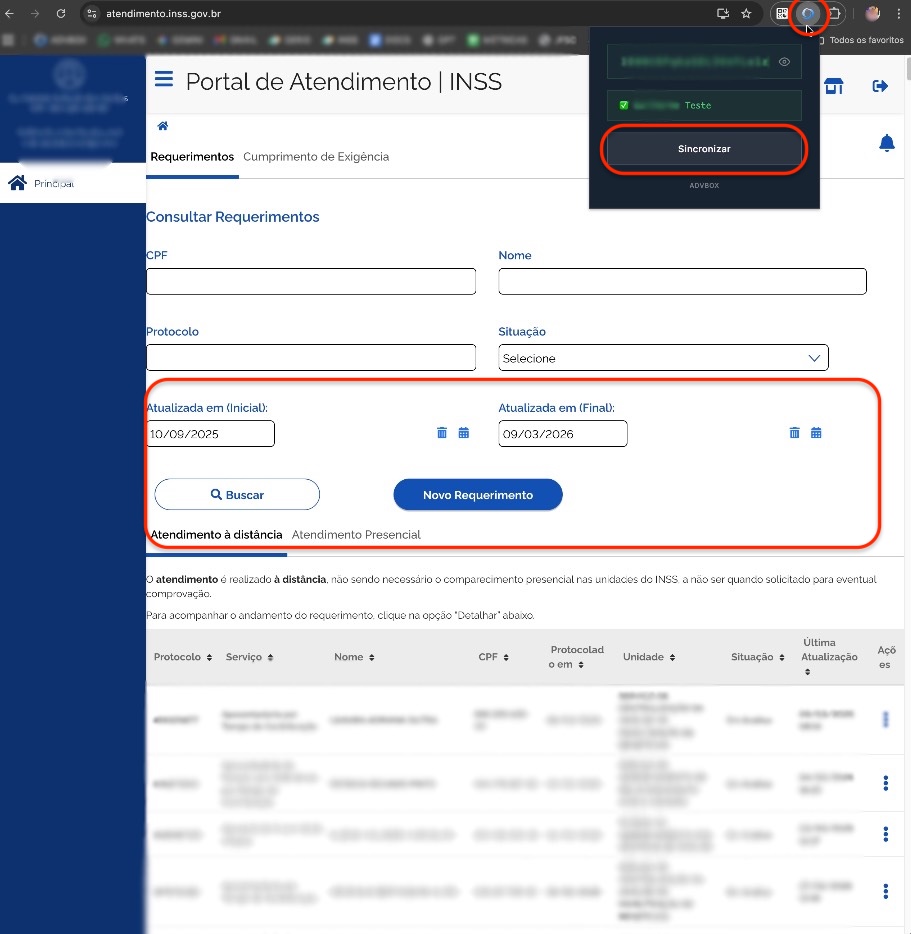Expand the Situação dropdown
Screen dimensions: 911x934
(x=663, y=358)
